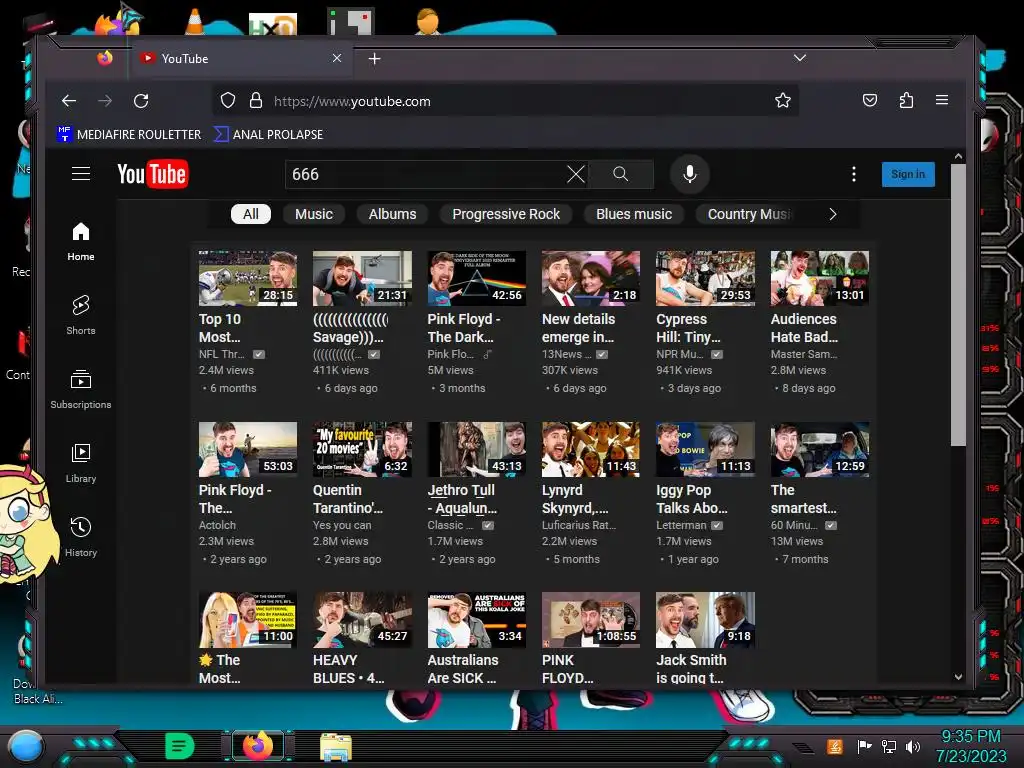The image size is (1024, 768).
Task: Open Jack Smith is going video title
Action: pyautogui.click(x=691, y=669)
